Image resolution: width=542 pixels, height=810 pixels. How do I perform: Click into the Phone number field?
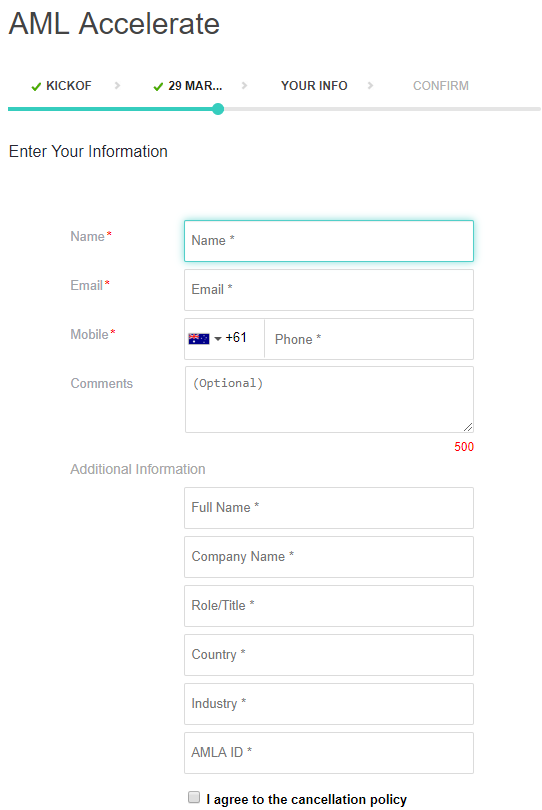coord(369,339)
